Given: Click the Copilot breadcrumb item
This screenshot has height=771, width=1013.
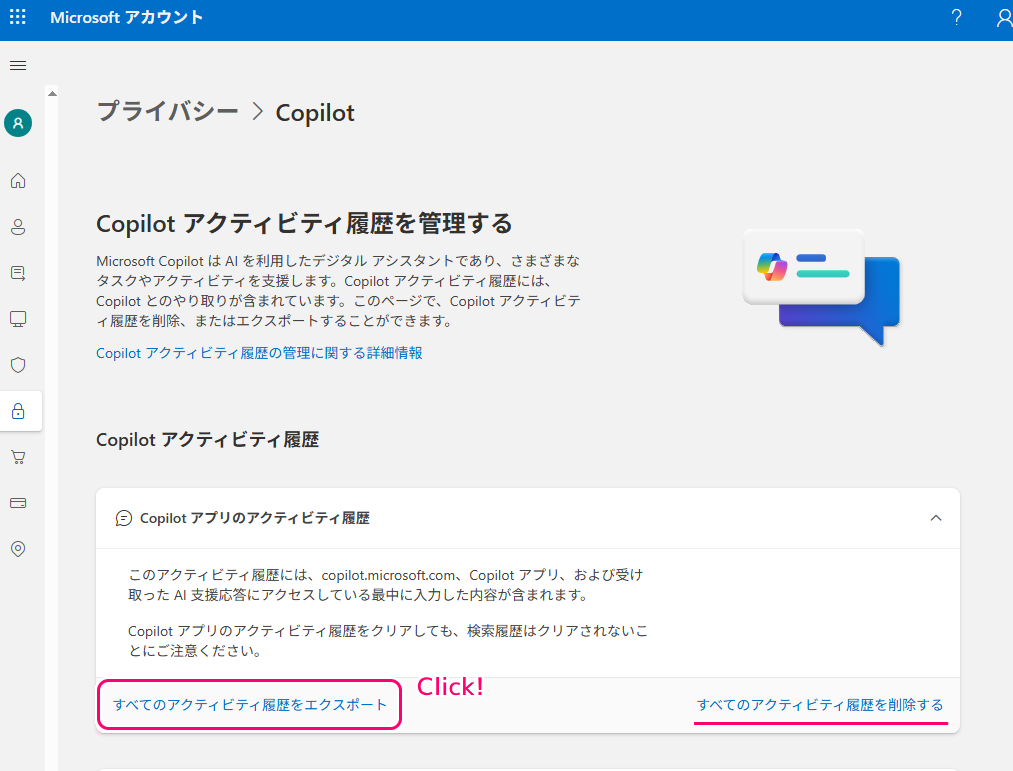Looking at the screenshot, I should click(x=315, y=113).
